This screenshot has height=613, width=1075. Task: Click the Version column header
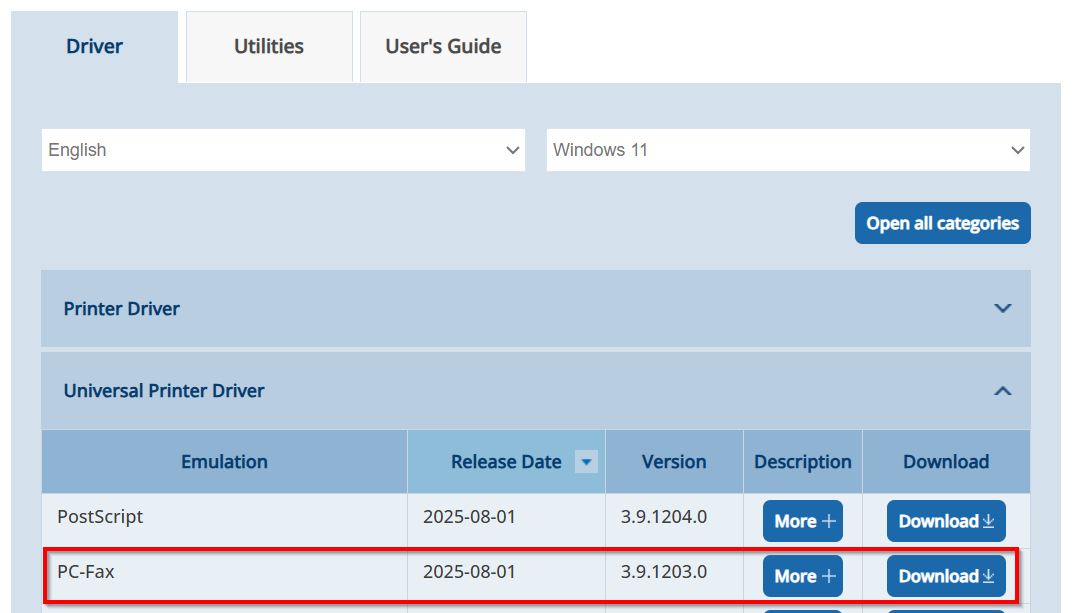[x=674, y=462]
